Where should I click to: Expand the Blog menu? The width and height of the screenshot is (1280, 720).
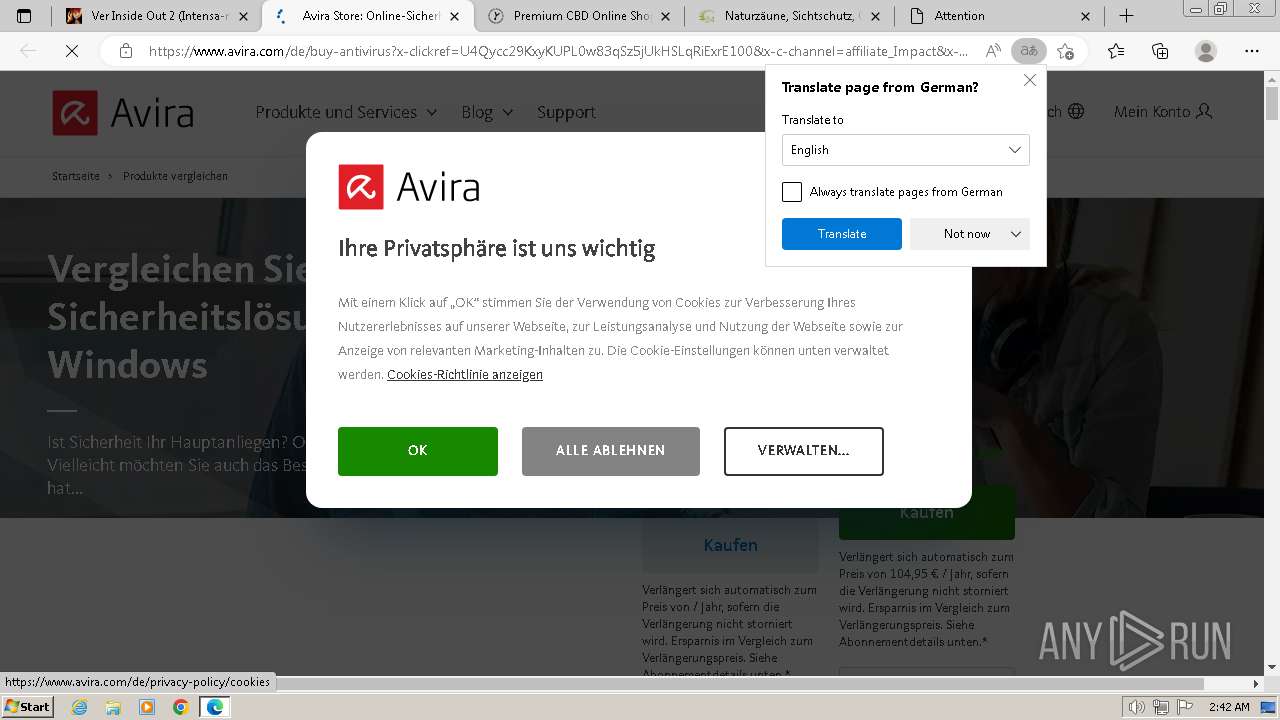[487, 112]
